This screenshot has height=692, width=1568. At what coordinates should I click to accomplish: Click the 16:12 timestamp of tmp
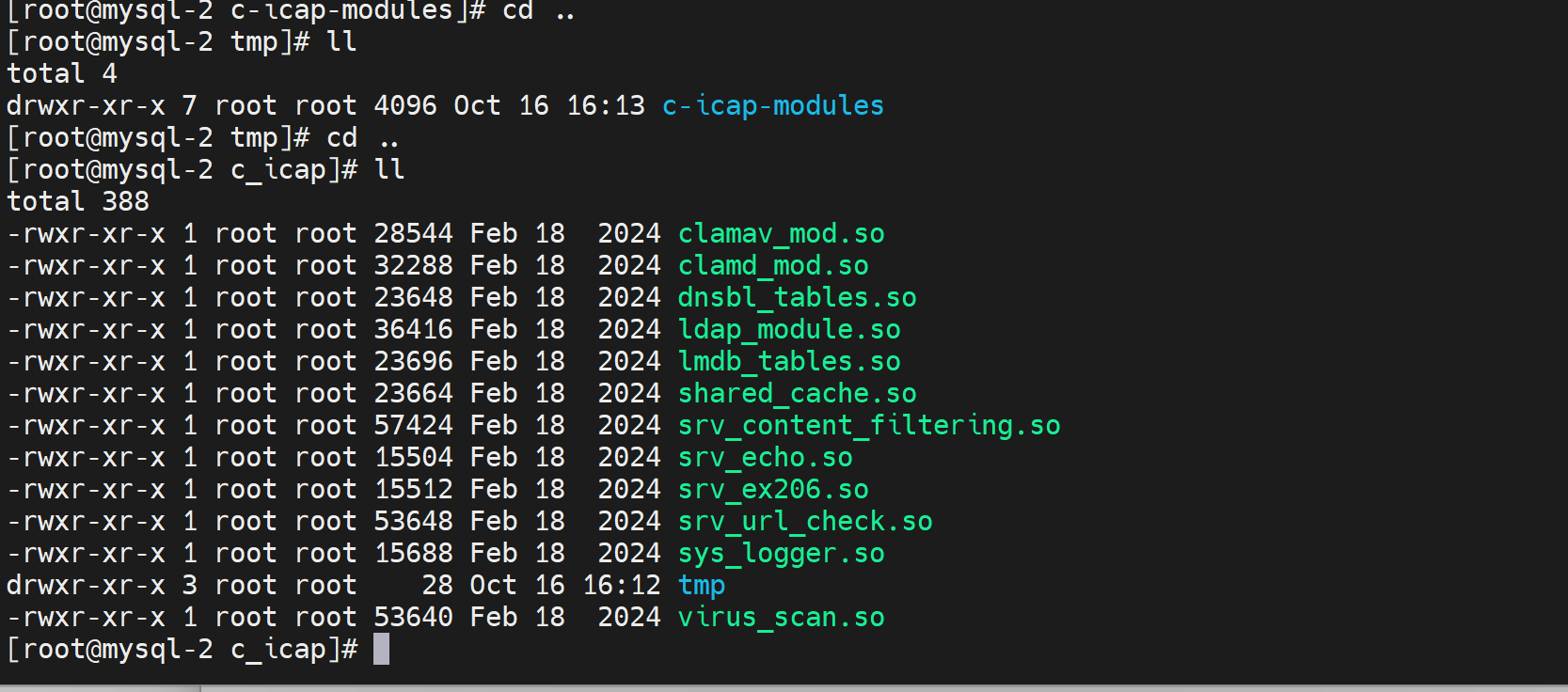pyautogui.click(x=622, y=586)
